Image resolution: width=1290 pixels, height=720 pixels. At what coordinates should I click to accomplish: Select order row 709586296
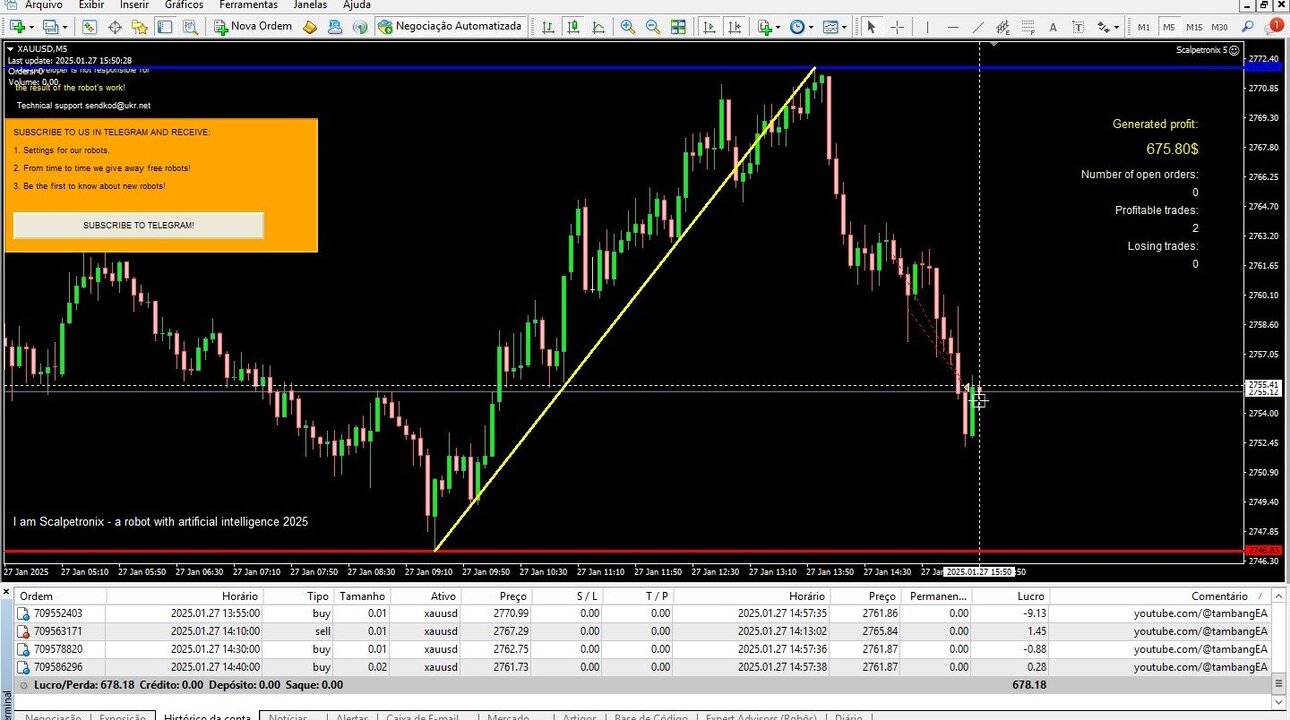tap(642, 667)
